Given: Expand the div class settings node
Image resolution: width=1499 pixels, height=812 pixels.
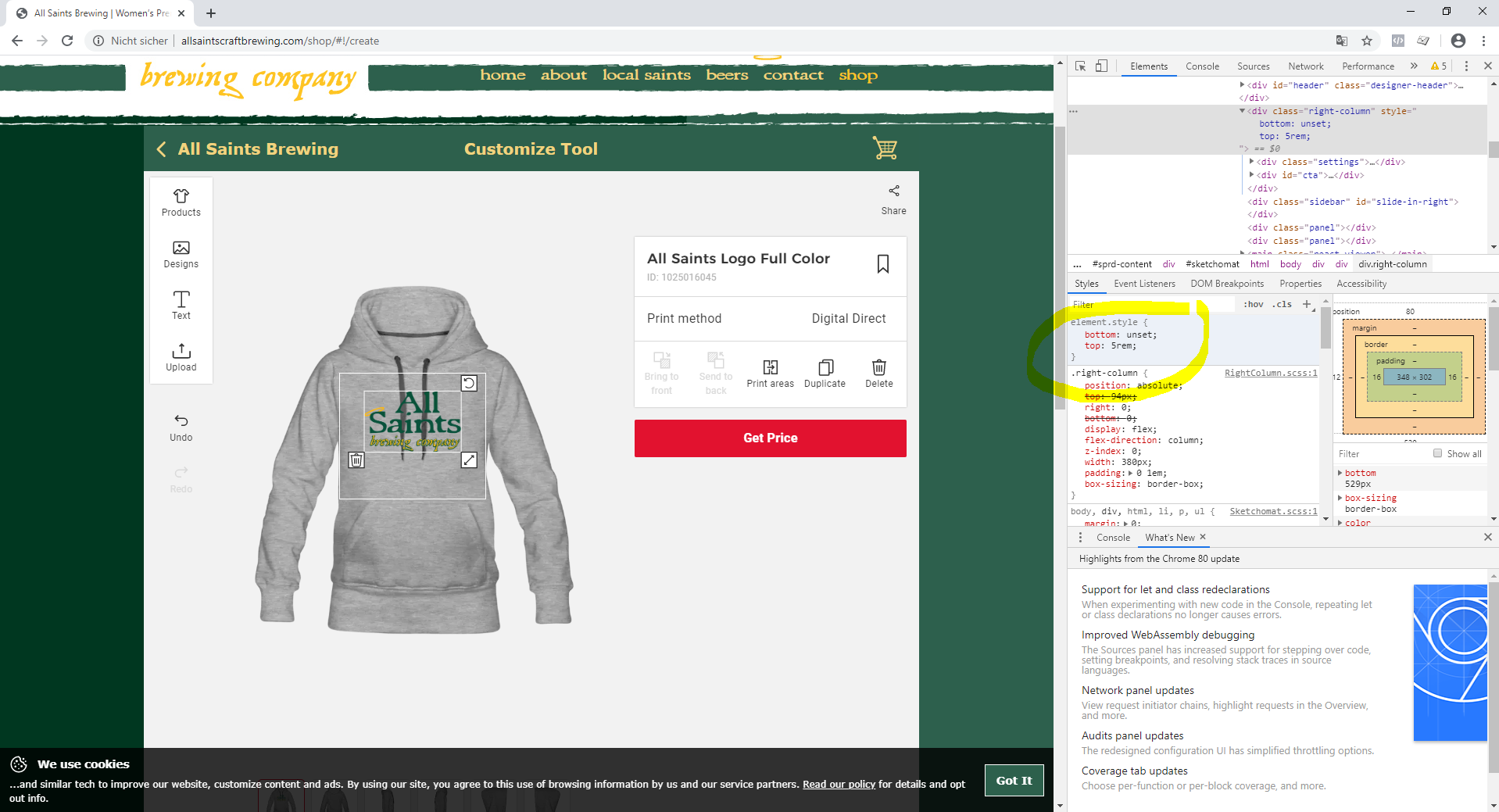Looking at the screenshot, I should tap(1252, 162).
